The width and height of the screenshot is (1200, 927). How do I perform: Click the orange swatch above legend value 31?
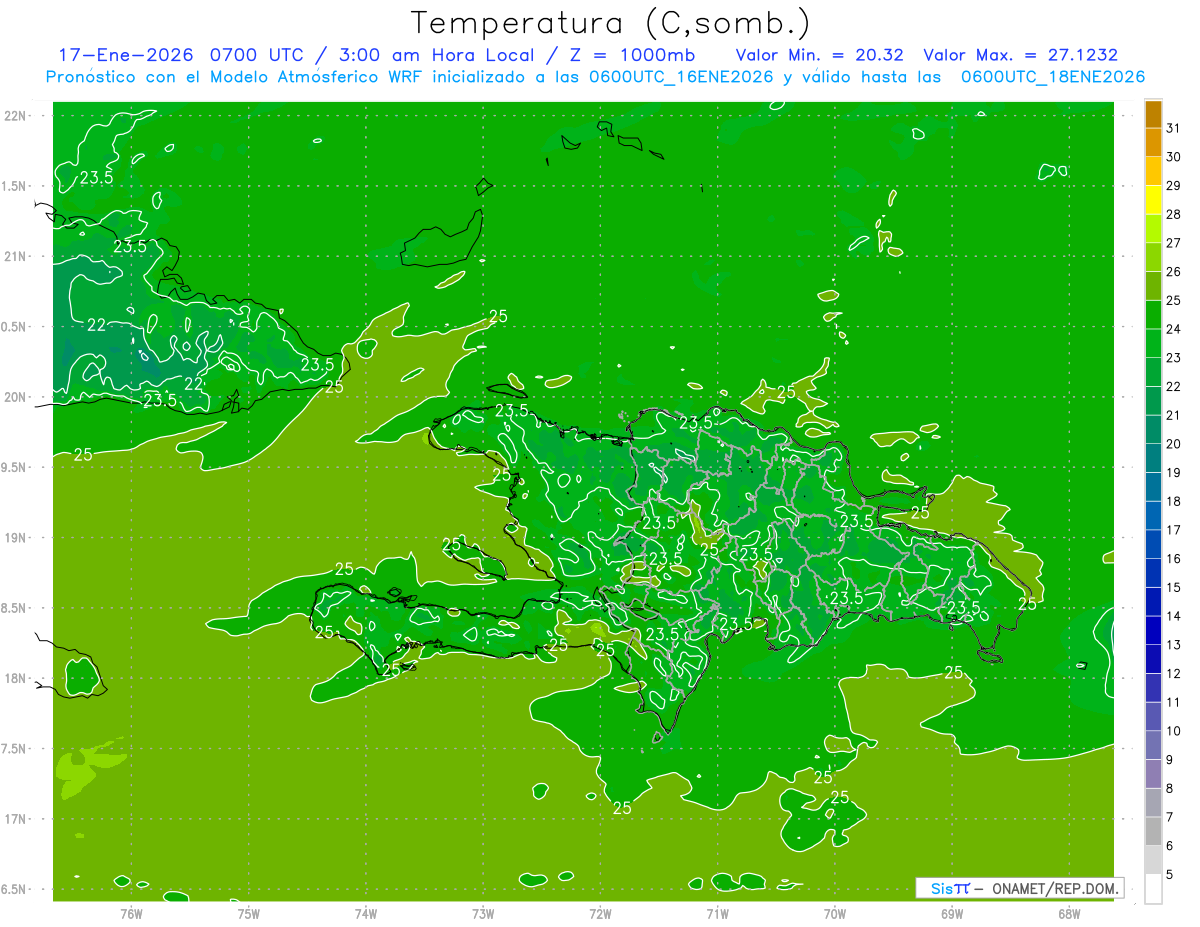tap(1153, 113)
